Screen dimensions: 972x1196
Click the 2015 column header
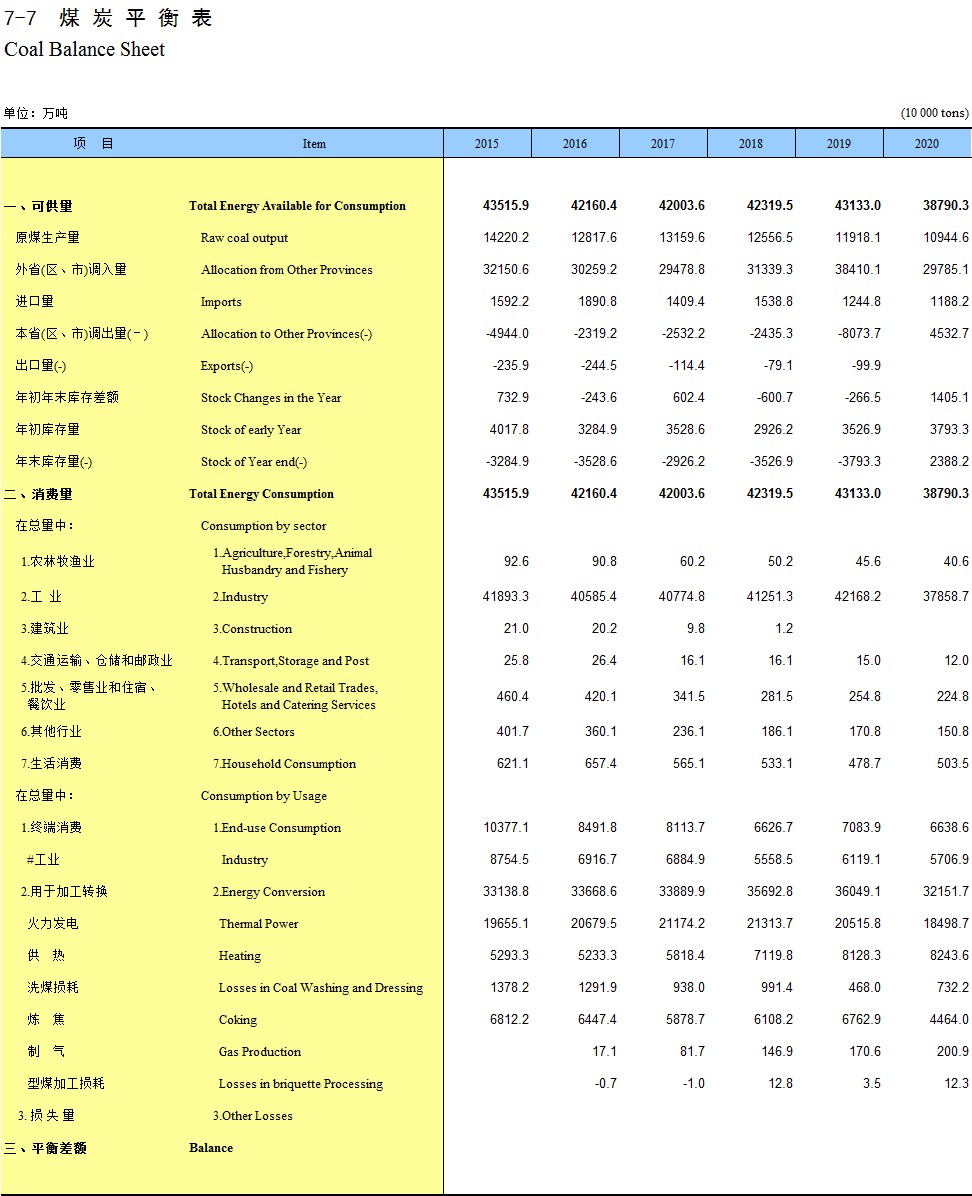coord(487,143)
